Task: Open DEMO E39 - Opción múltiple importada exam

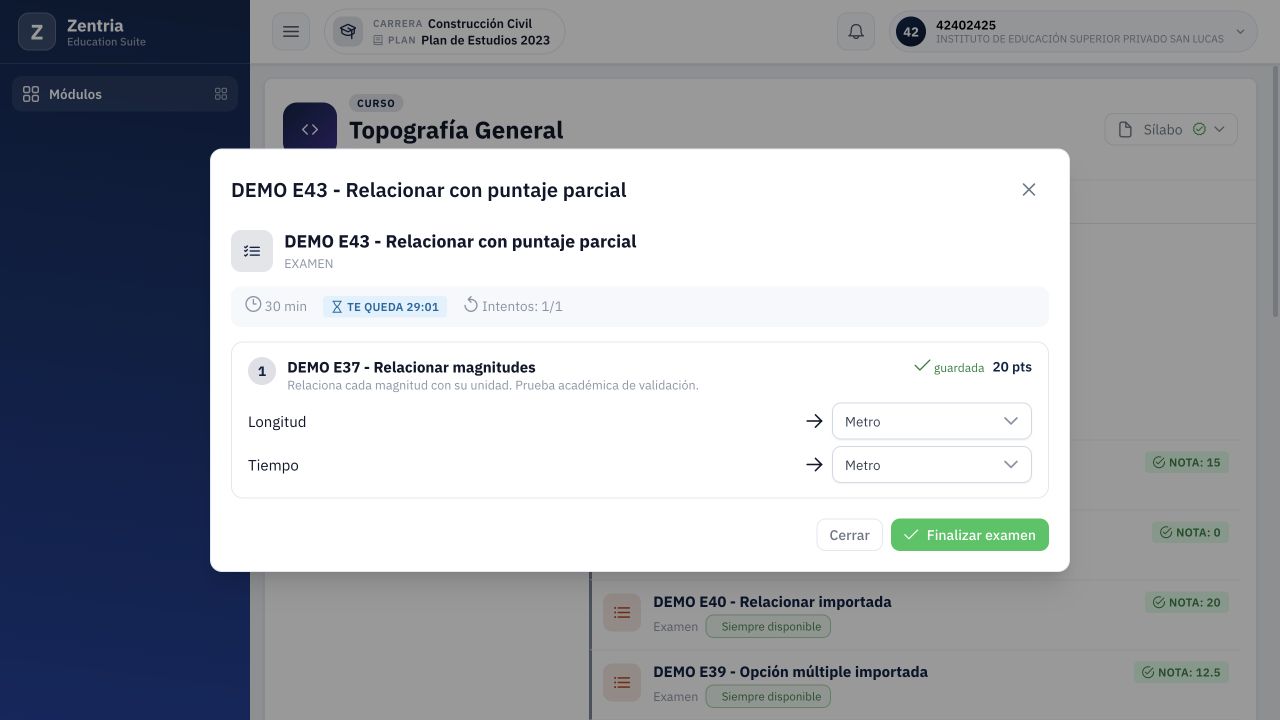Action: (x=790, y=672)
